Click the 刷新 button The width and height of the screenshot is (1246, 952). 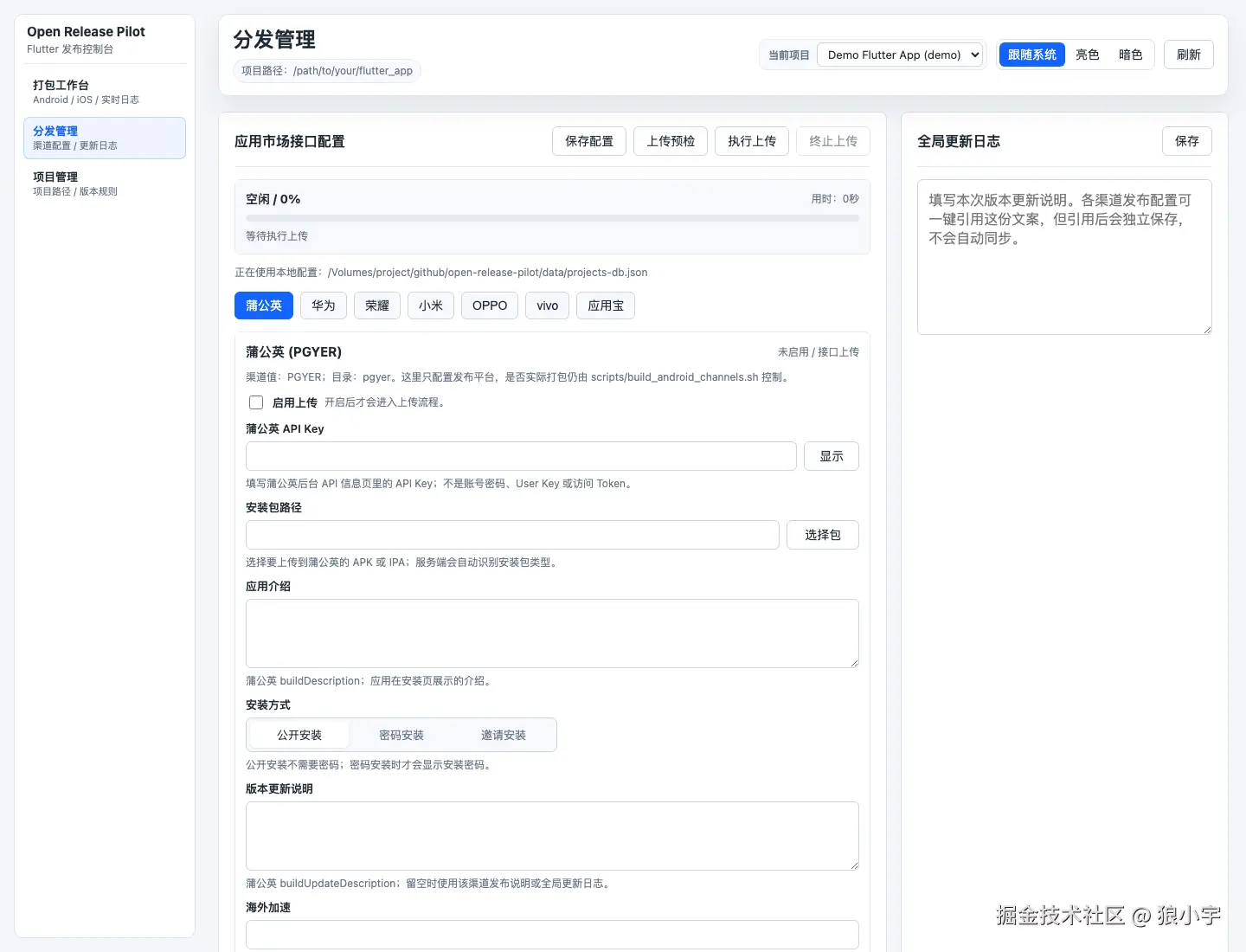coord(1189,55)
